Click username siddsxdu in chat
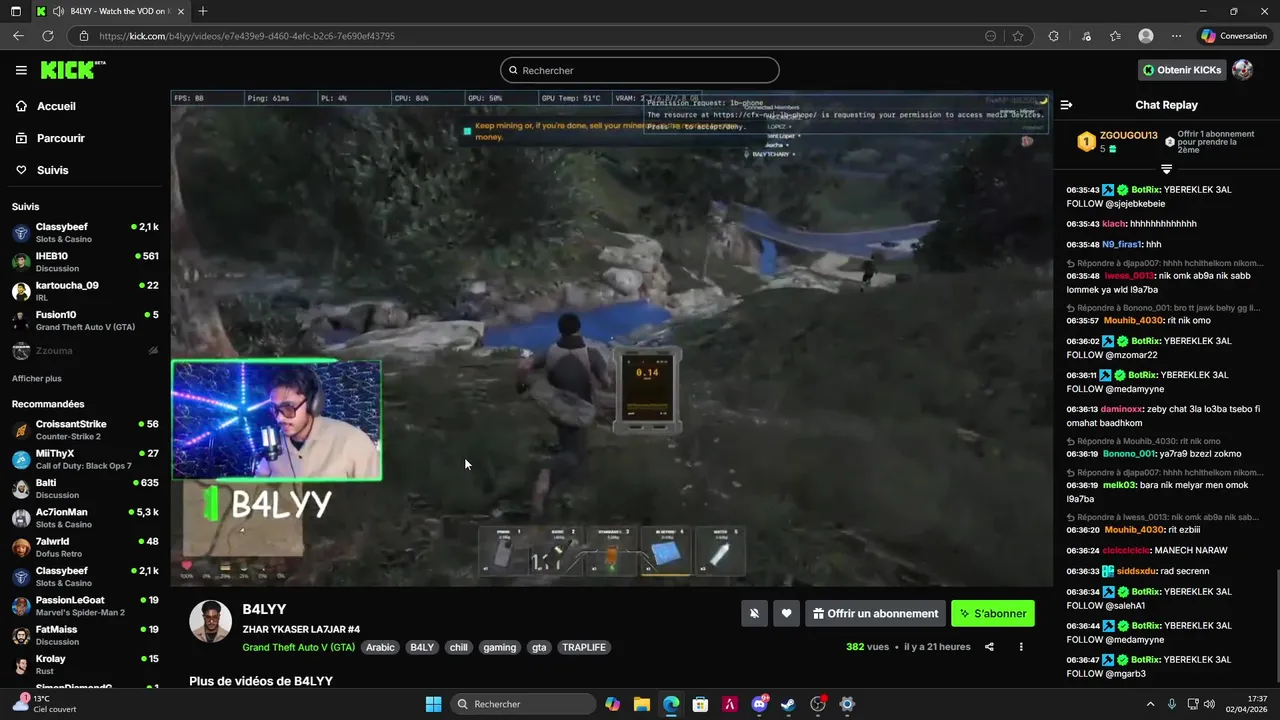Screen dimensions: 1280x720 (x=1137, y=571)
